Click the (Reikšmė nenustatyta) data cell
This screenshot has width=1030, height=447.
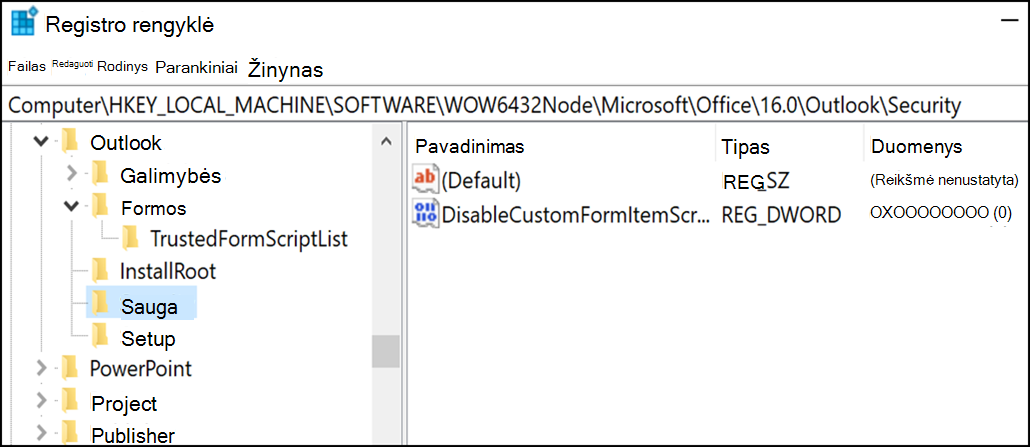[944, 179]
